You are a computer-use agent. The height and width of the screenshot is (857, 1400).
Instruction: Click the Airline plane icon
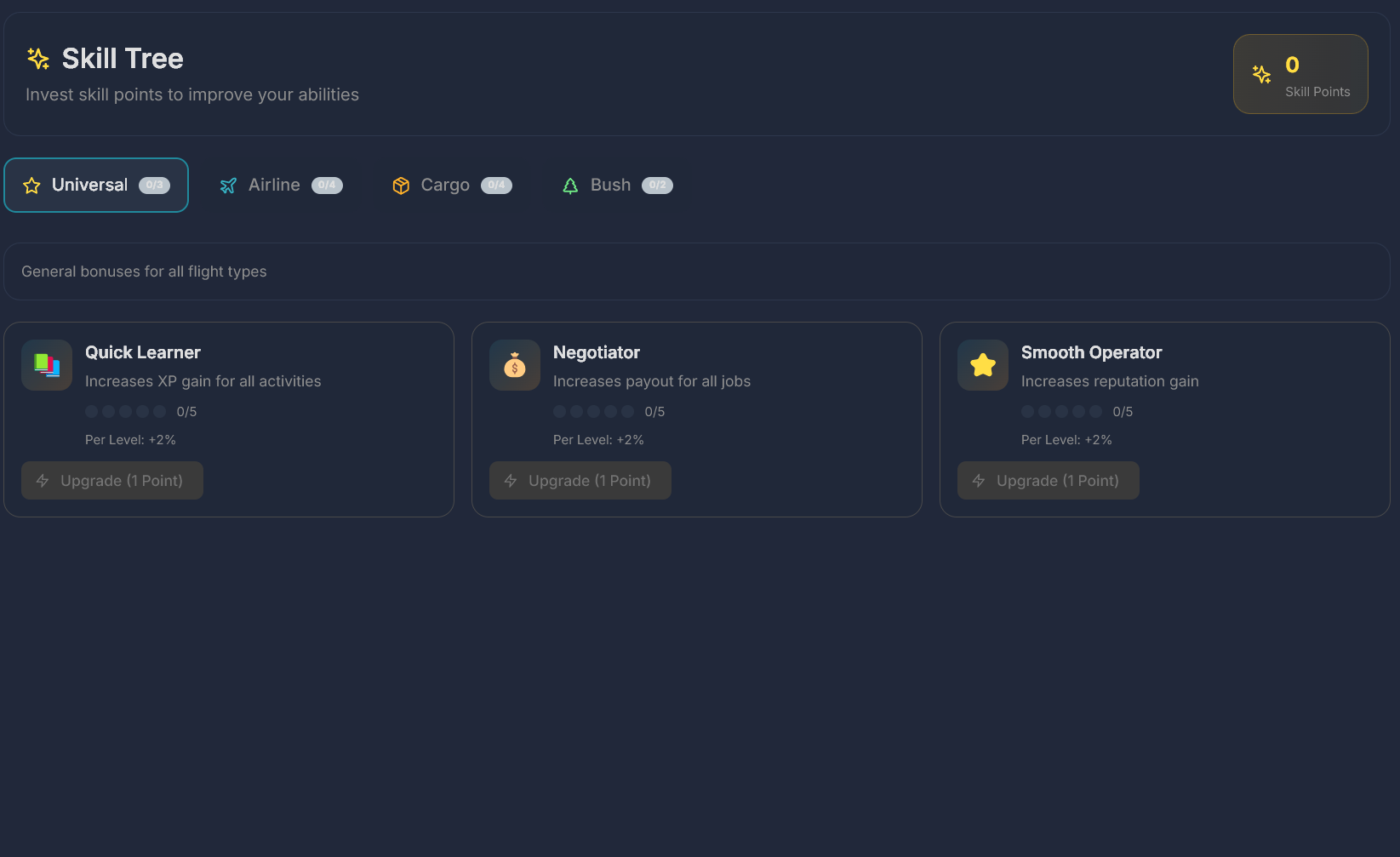point(228,186)
